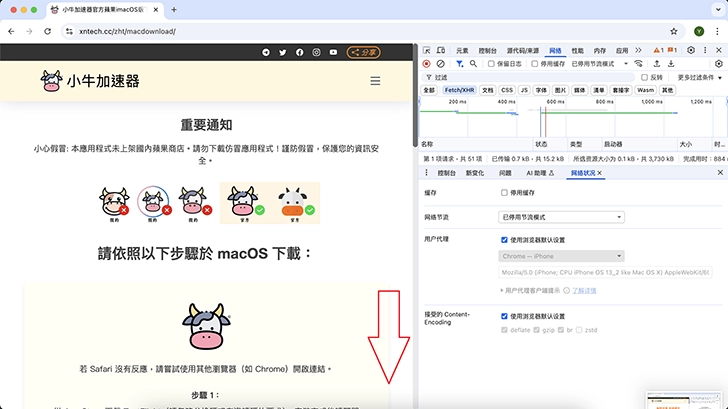Filter requests by Fetch/XHR
The width and height of the screenshot is (728, 409).
[x=459, y=91]
